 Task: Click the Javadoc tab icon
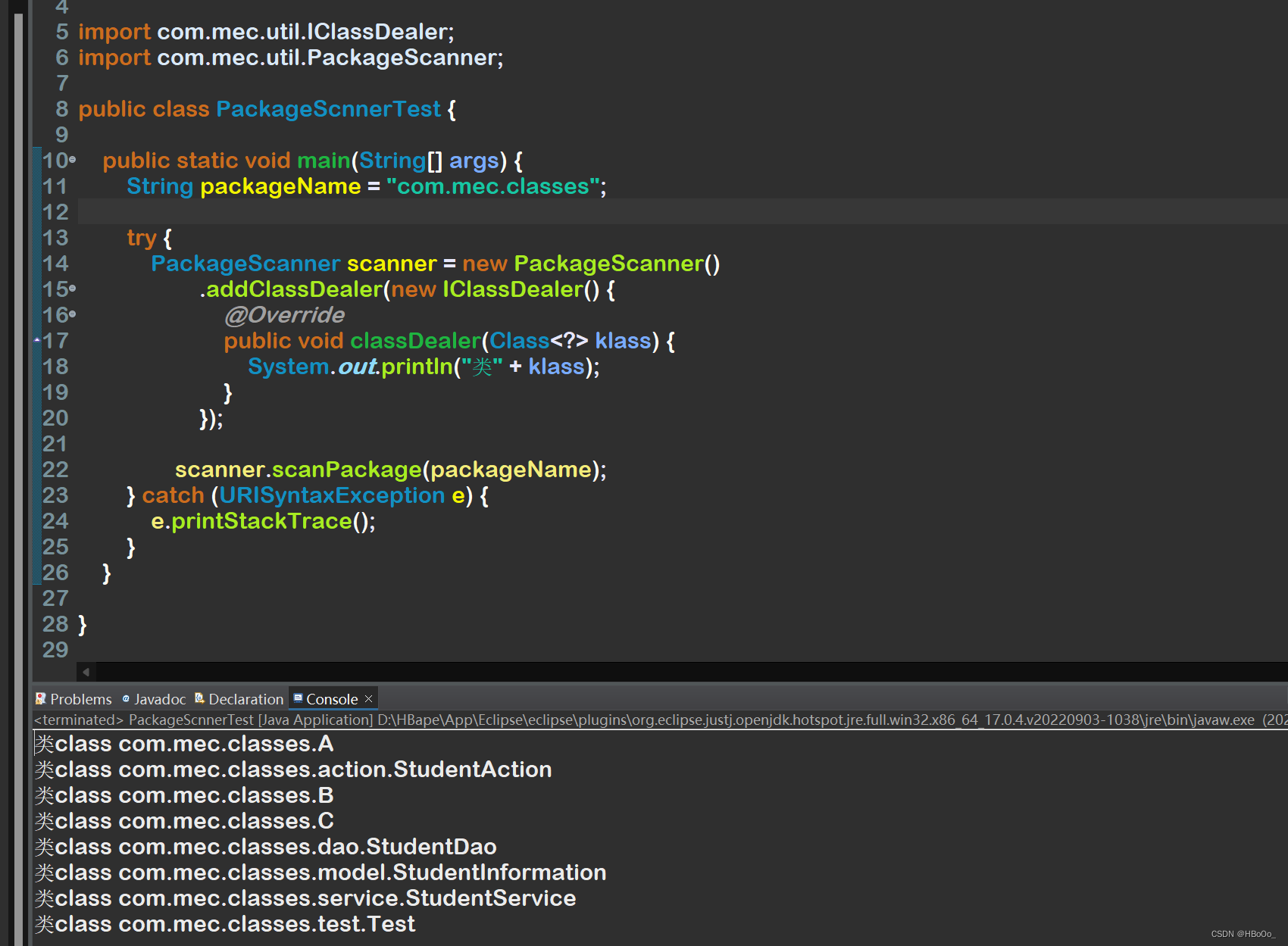[127, 698]
